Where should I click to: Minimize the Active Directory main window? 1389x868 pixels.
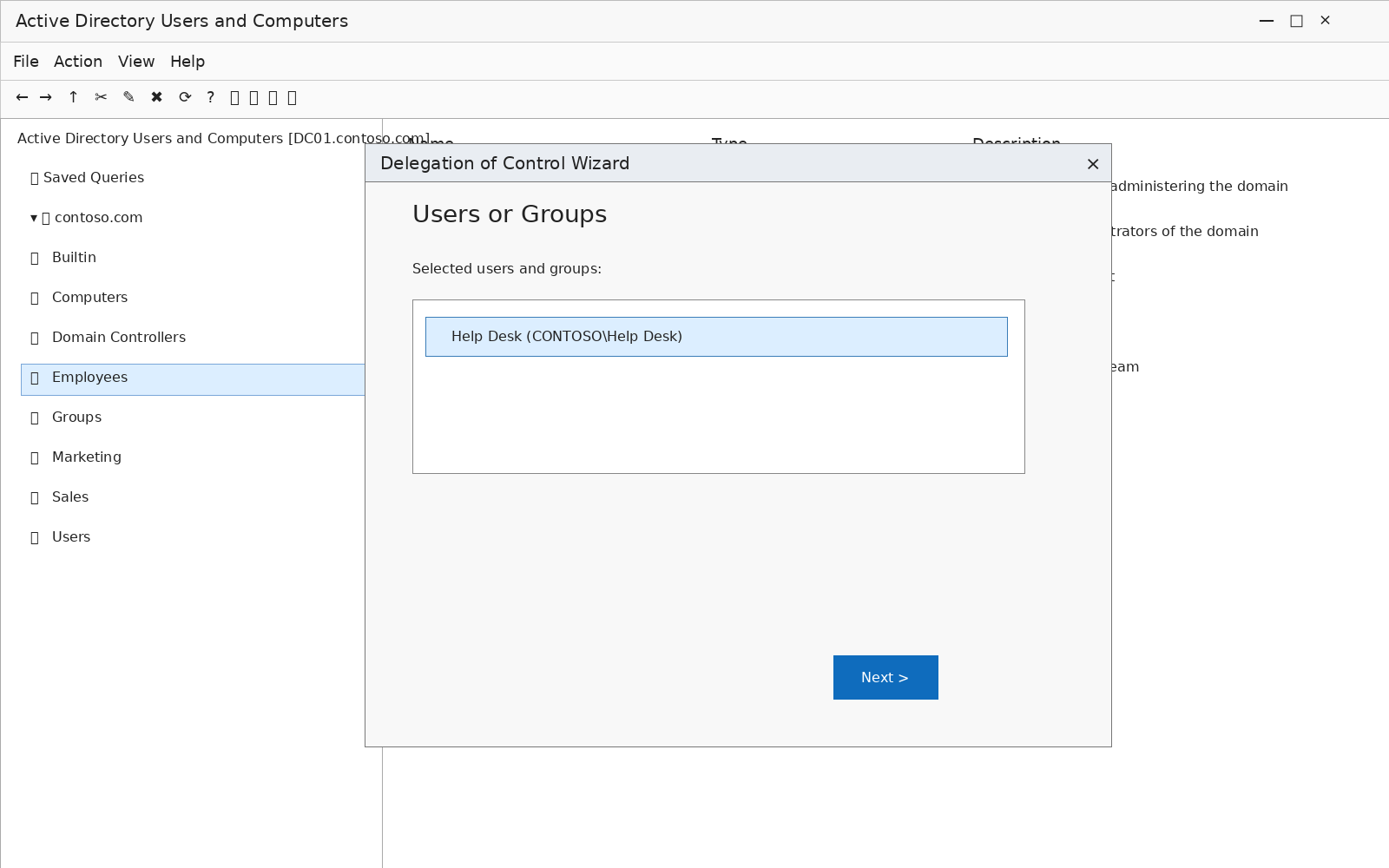click(x=1267, y=21)
